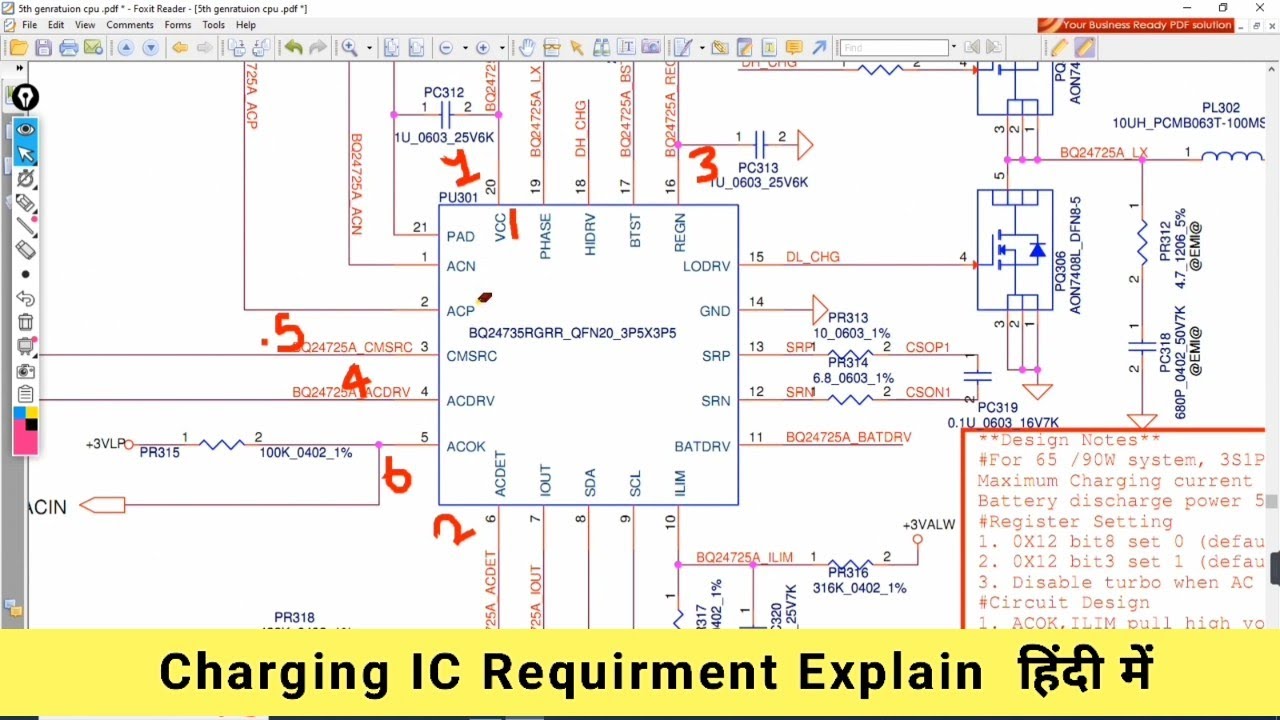Print the document using the printer icon
This screenshot has height=720, width=1280.
[x=69, y=47]
